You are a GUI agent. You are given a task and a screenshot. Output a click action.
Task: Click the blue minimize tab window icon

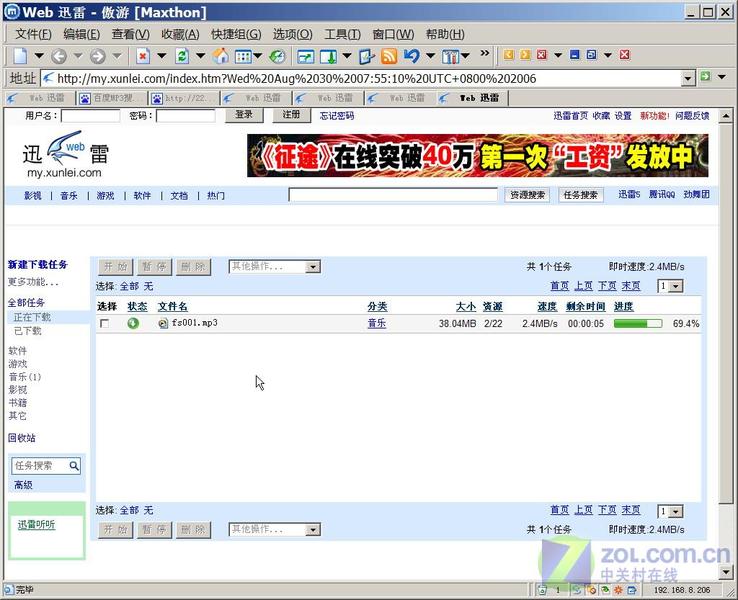coord(574,55)
